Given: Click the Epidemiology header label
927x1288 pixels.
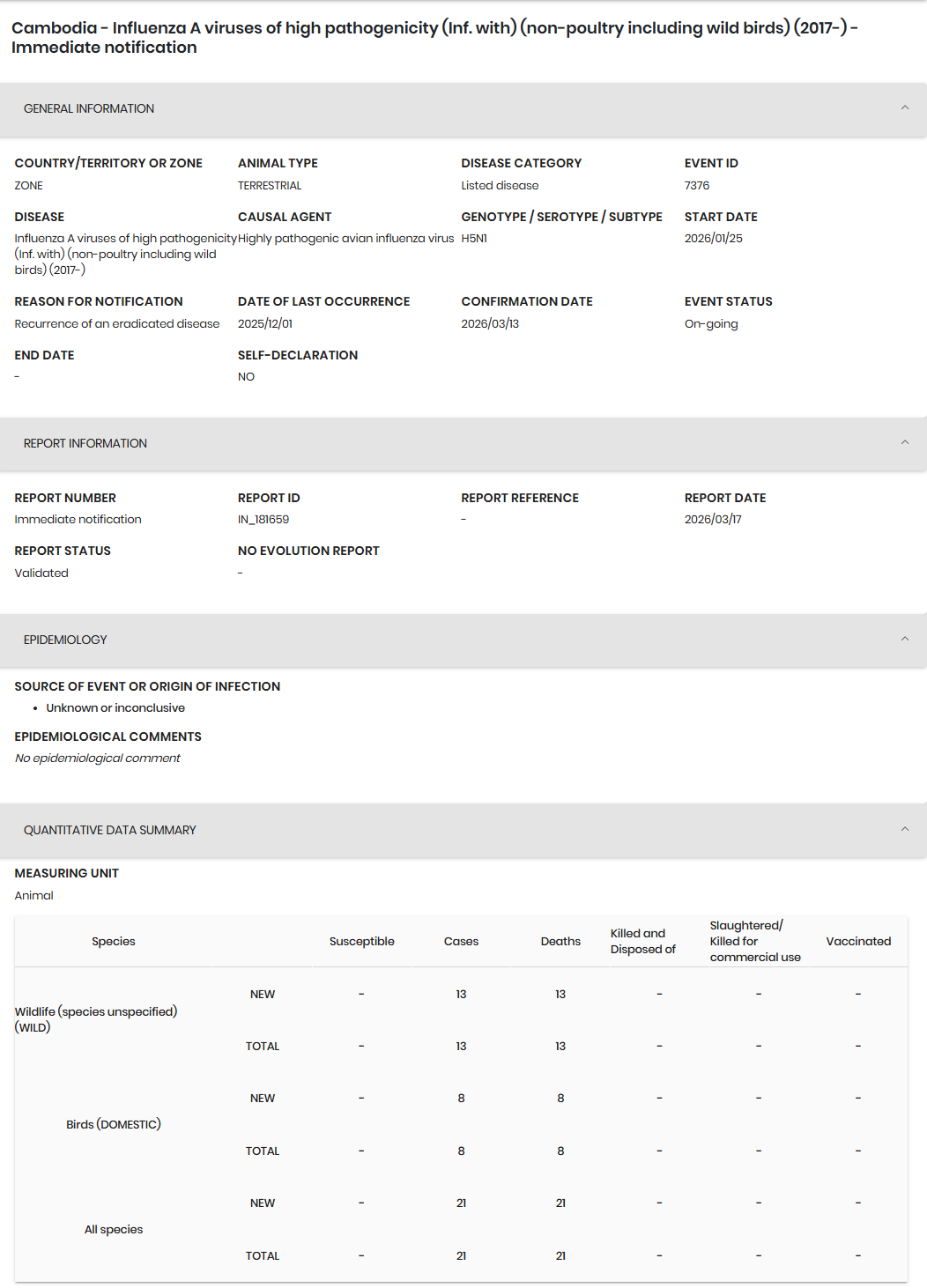Looking at the screenshot, I should click(x=65, y=640).
